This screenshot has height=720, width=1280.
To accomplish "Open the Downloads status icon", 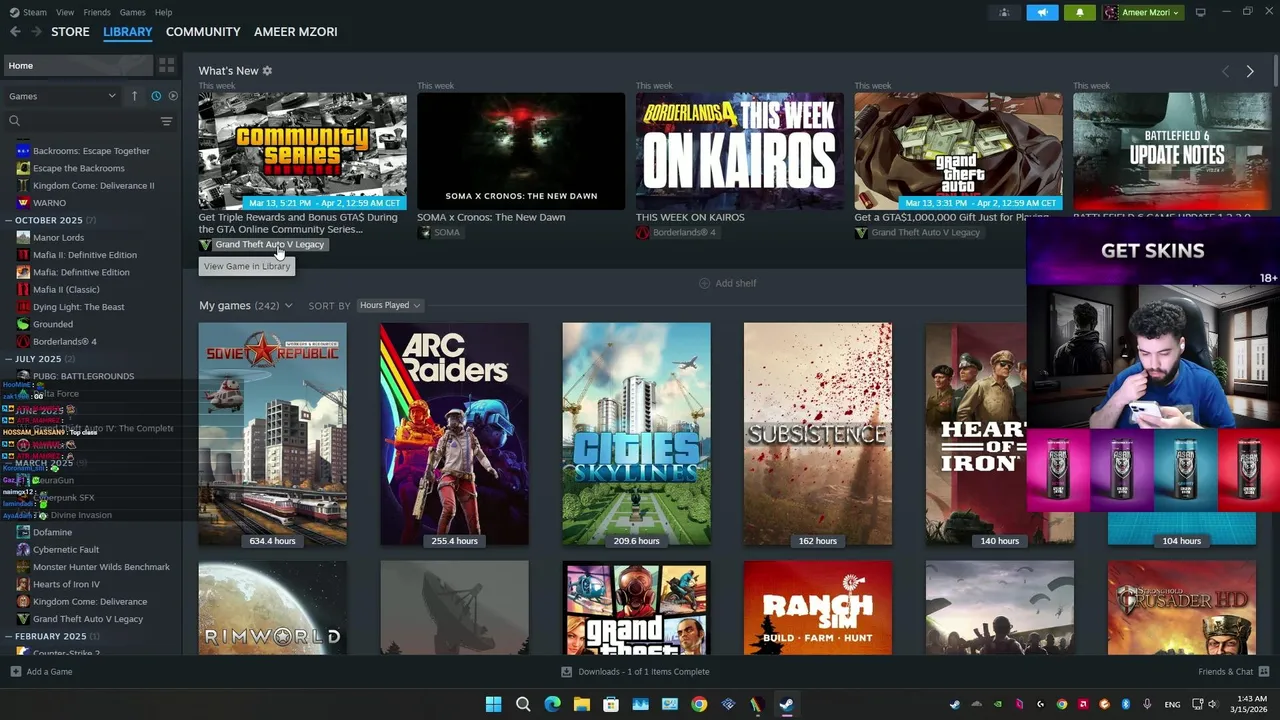I will pos(566,672).
